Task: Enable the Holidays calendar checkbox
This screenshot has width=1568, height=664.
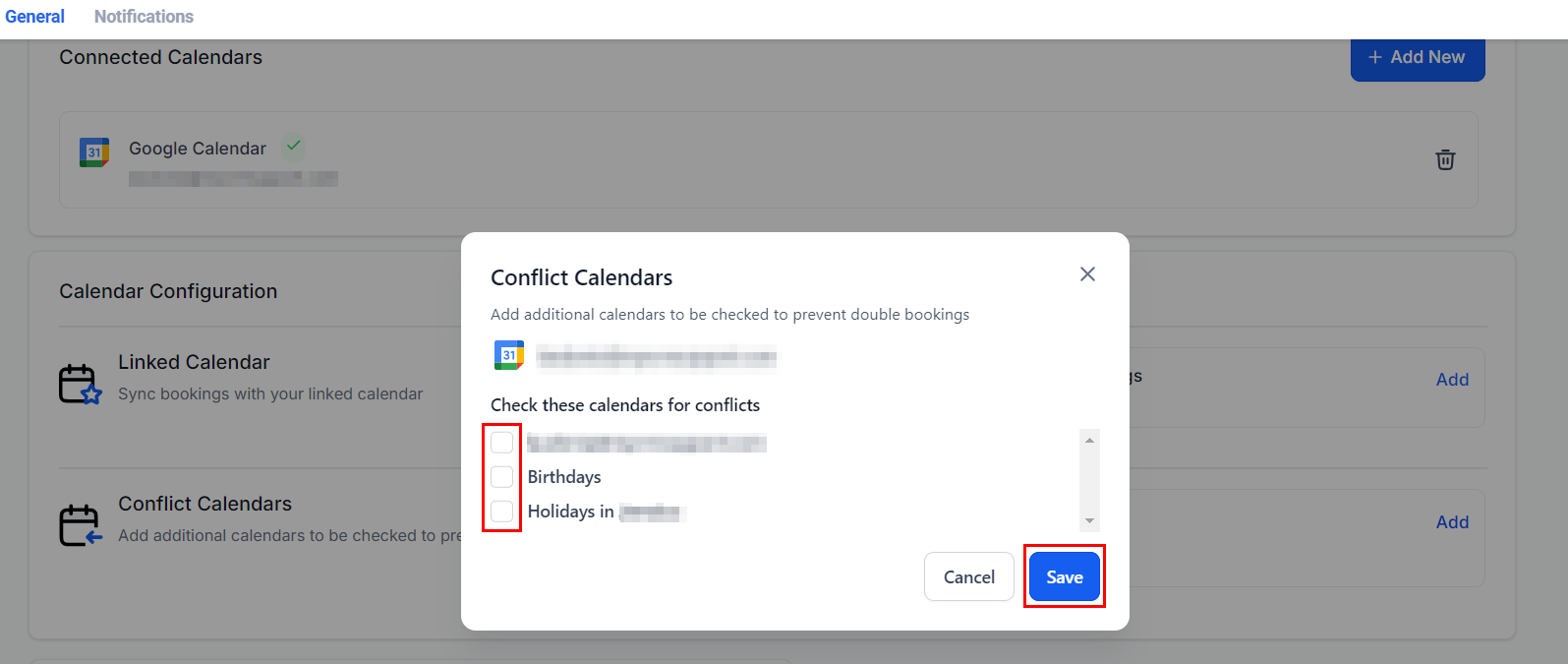Action: pos(502,512)
